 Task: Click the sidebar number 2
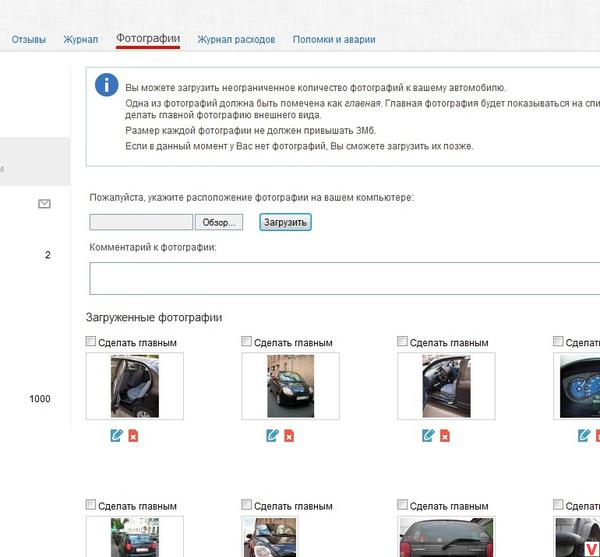pyautogui.click(x=48, y=255)
